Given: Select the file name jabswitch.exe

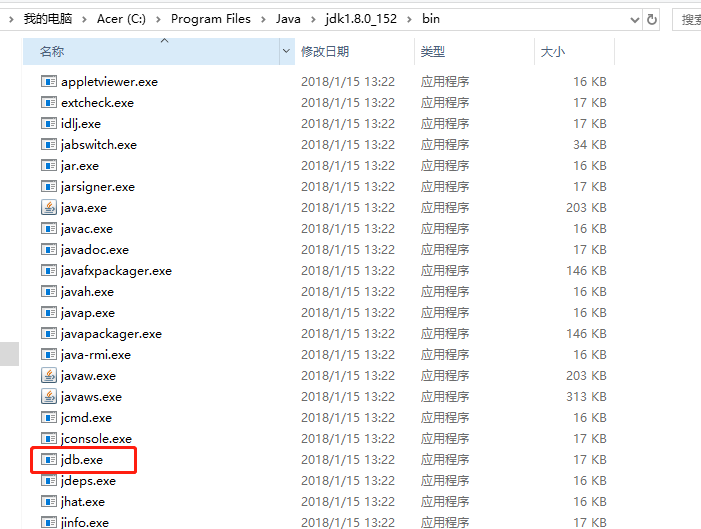Looking at the screenshot, I should (x=99, y=145).
